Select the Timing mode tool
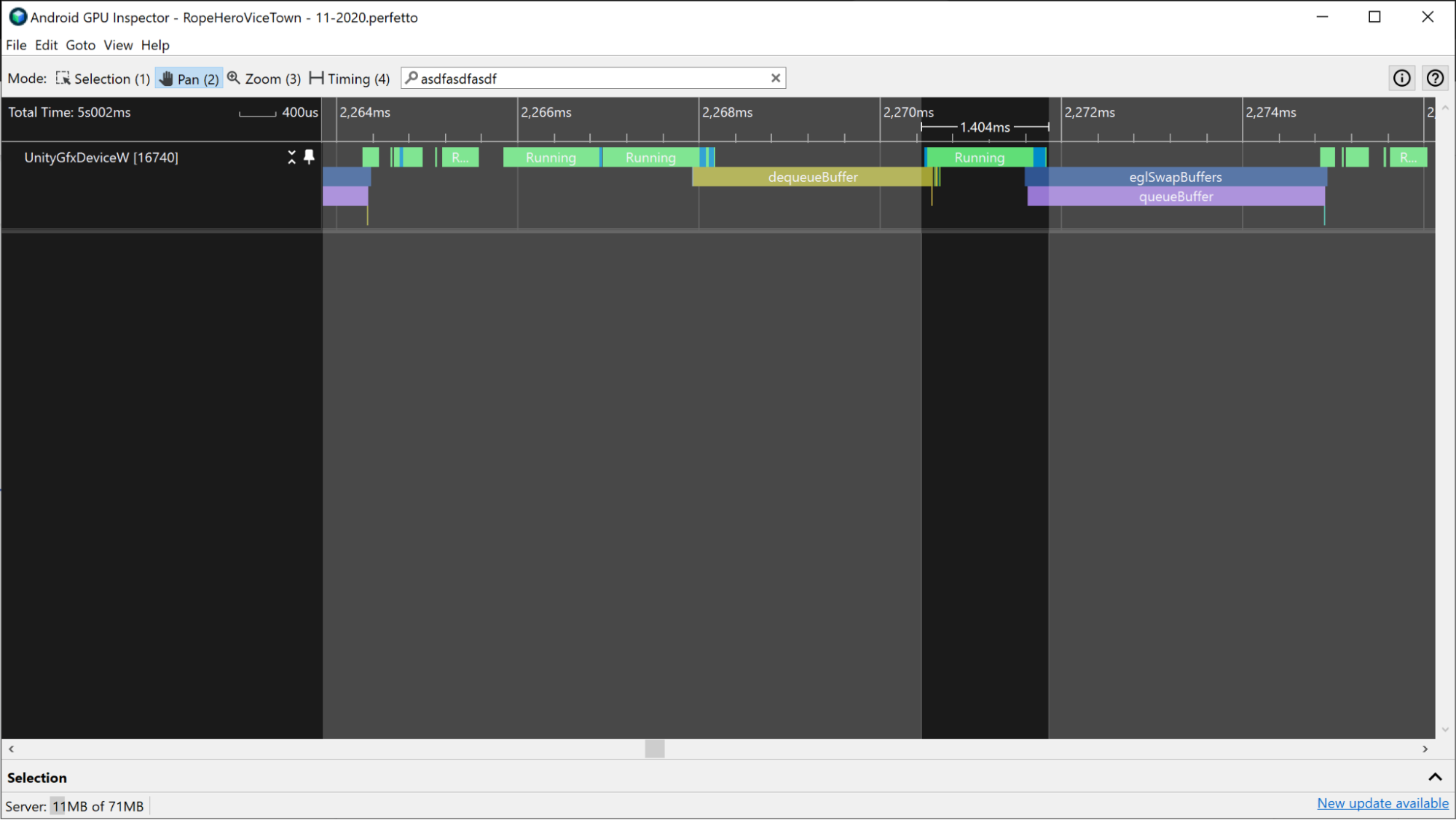 coord(350,79)
